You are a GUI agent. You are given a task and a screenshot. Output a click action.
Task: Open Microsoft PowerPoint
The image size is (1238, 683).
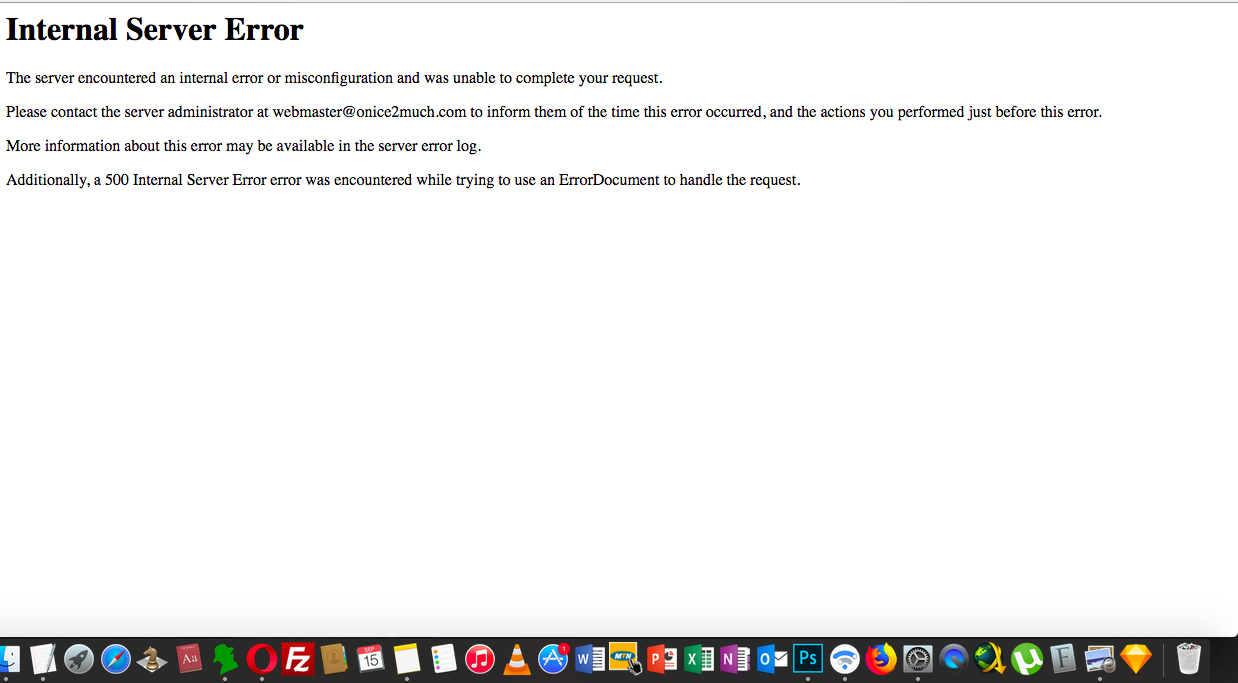[x=662, y=659]
